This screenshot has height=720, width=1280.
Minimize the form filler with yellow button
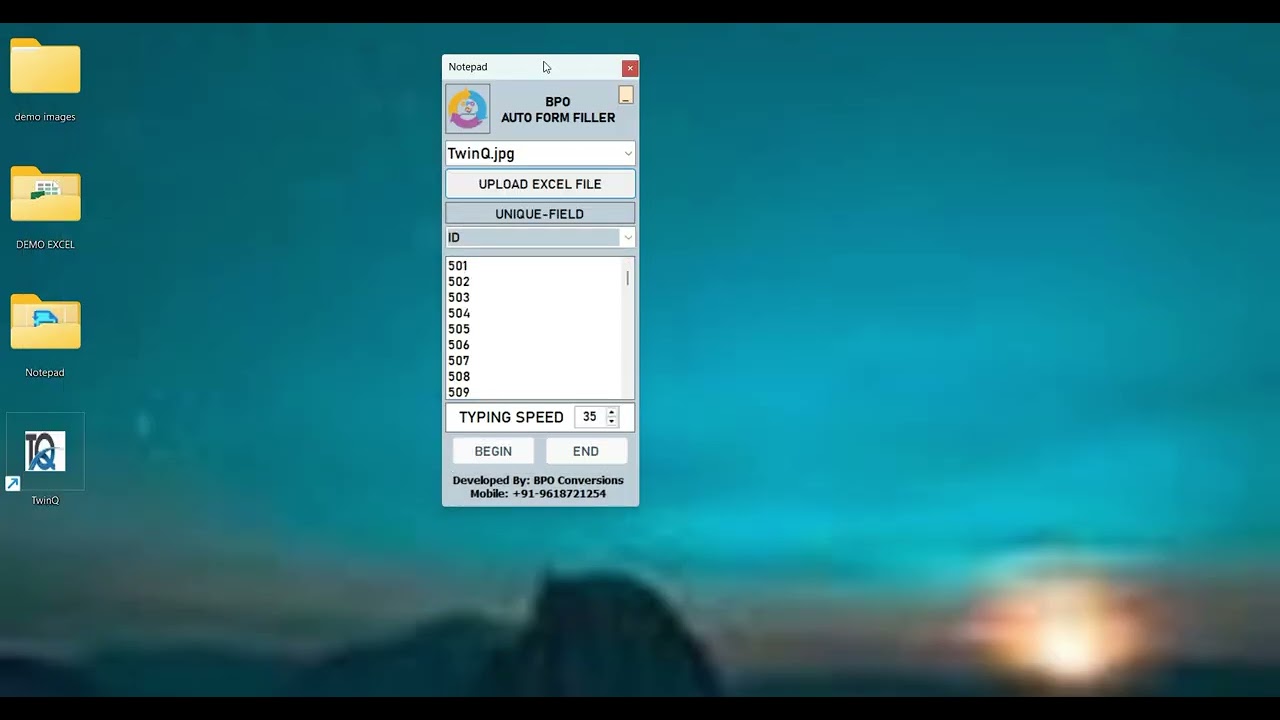click(626, 95)
